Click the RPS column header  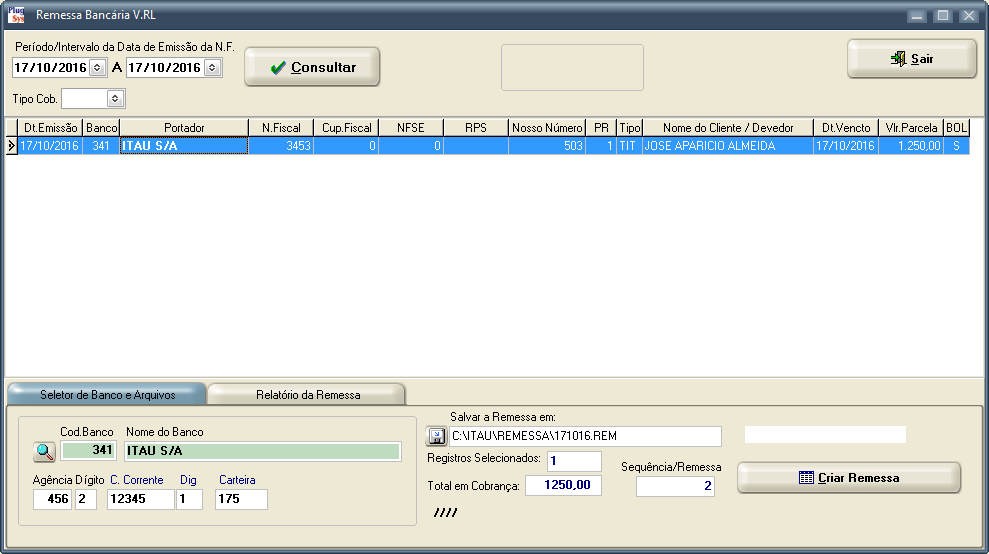(x=476, y=127)
